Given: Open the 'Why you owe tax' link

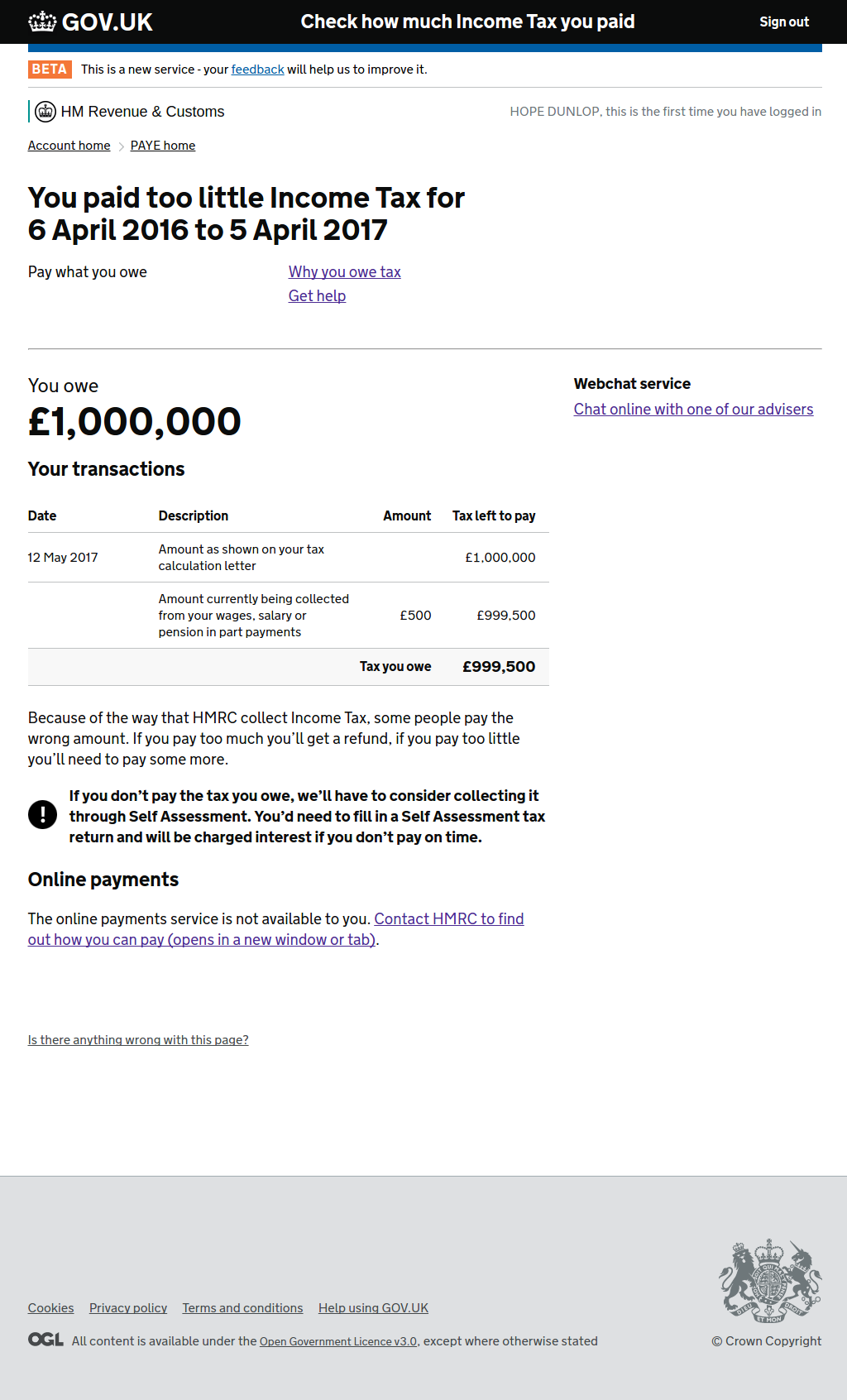Looking at the screenshot, I should 344,272.
